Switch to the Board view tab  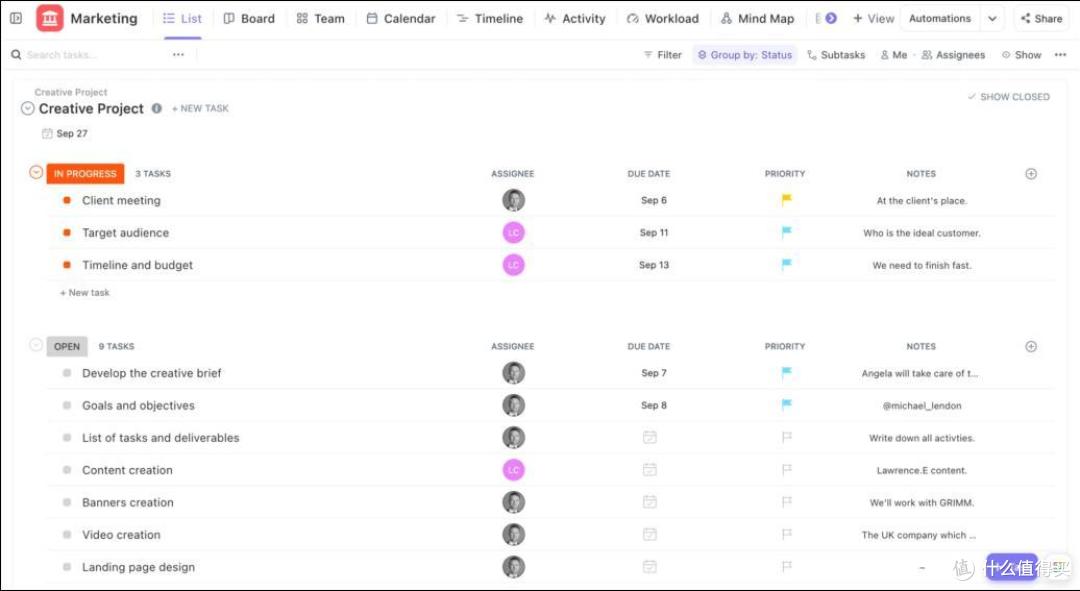point(249,19)
